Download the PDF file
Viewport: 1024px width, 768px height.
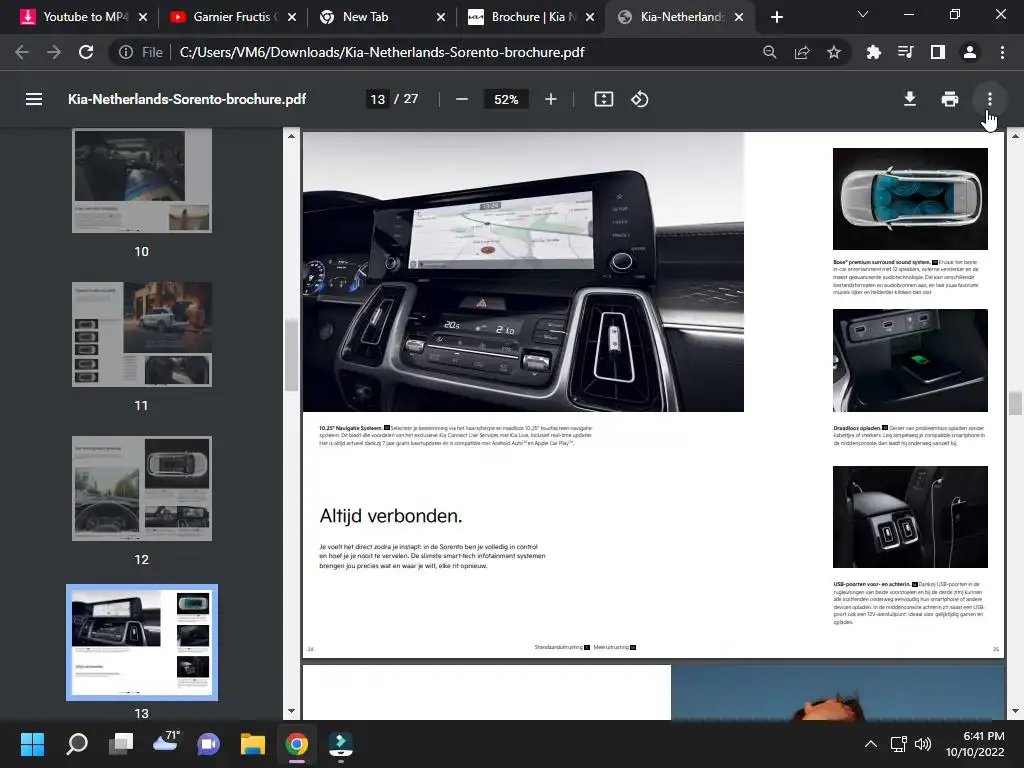click(910, 99)
